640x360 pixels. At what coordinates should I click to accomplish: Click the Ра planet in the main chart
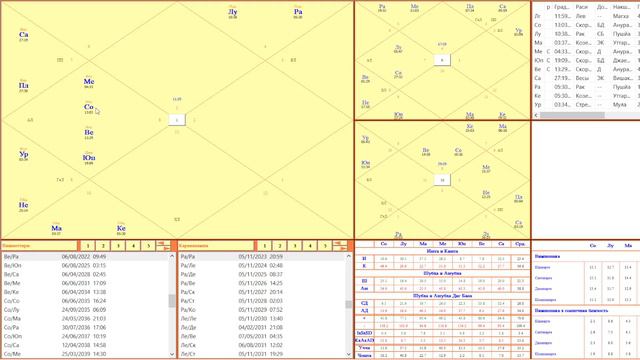click(x=298, y=12)
